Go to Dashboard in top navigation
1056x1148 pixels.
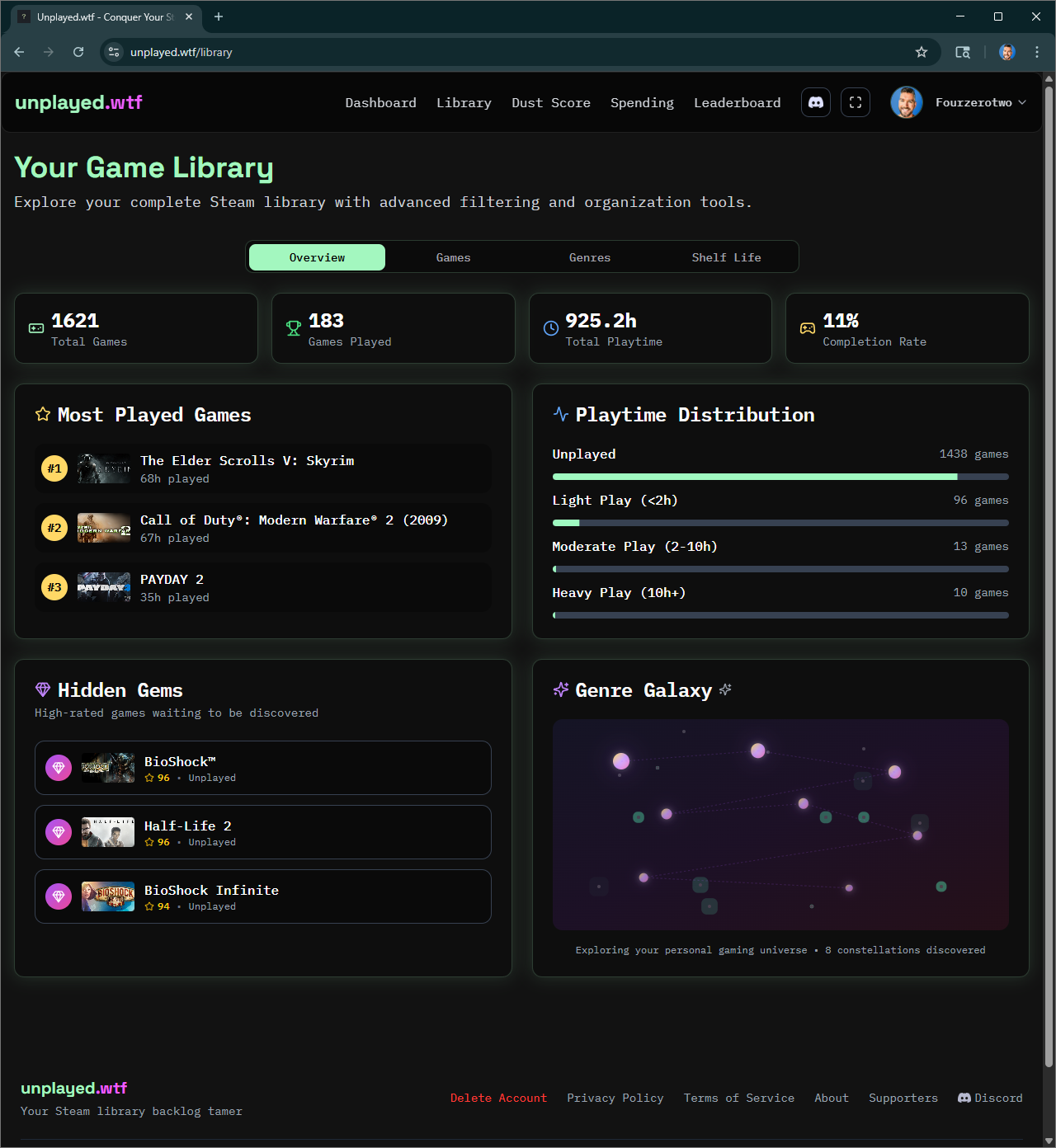[x=380, y=102]
